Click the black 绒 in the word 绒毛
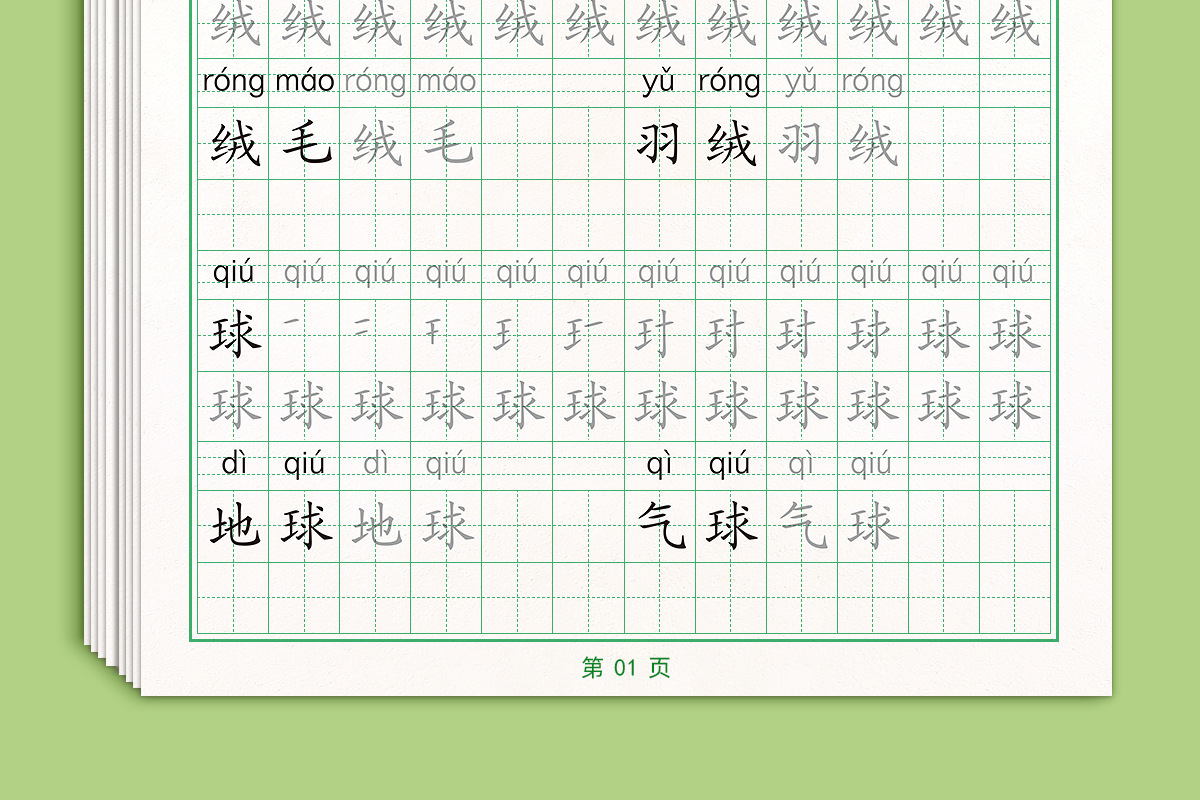The width and height of the screenshot is (1200, 800). (x=235, y=145)
